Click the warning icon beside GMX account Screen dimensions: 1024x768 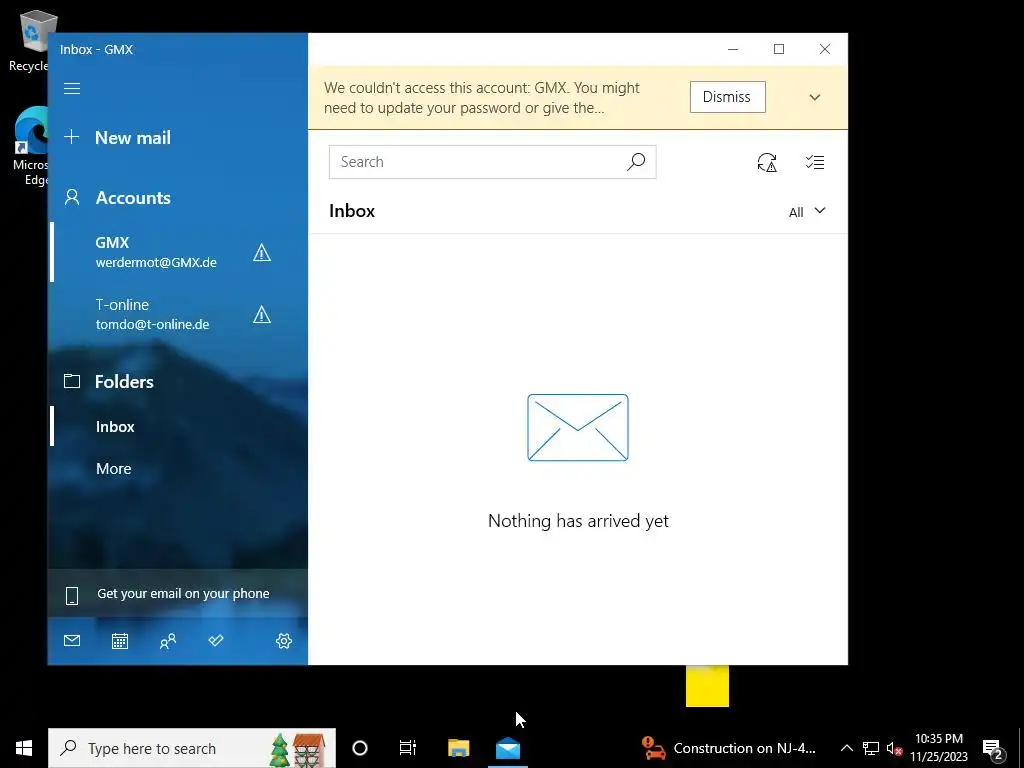pos(262,253)
